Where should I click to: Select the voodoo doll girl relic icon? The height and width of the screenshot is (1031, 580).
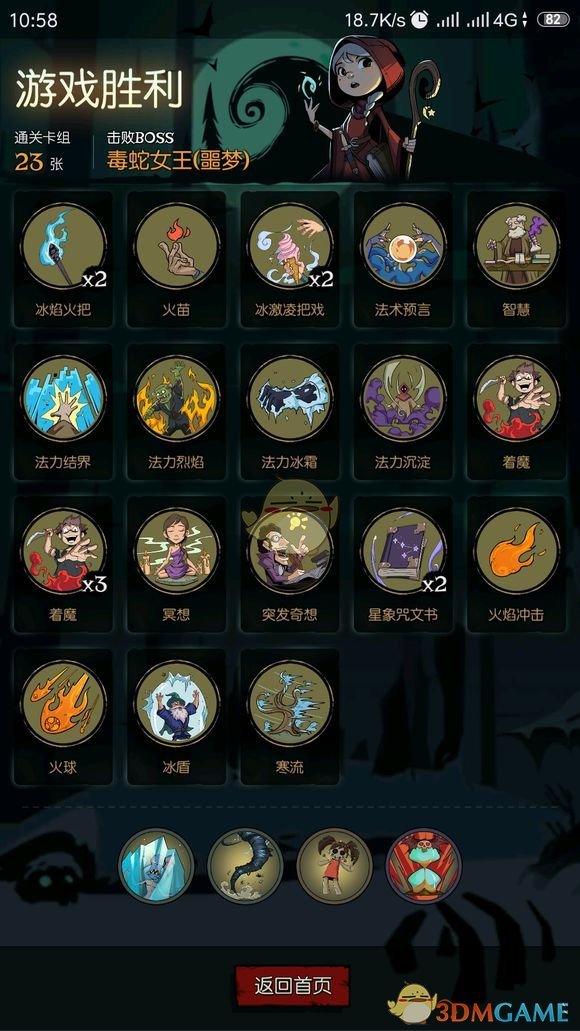(334, 865)
